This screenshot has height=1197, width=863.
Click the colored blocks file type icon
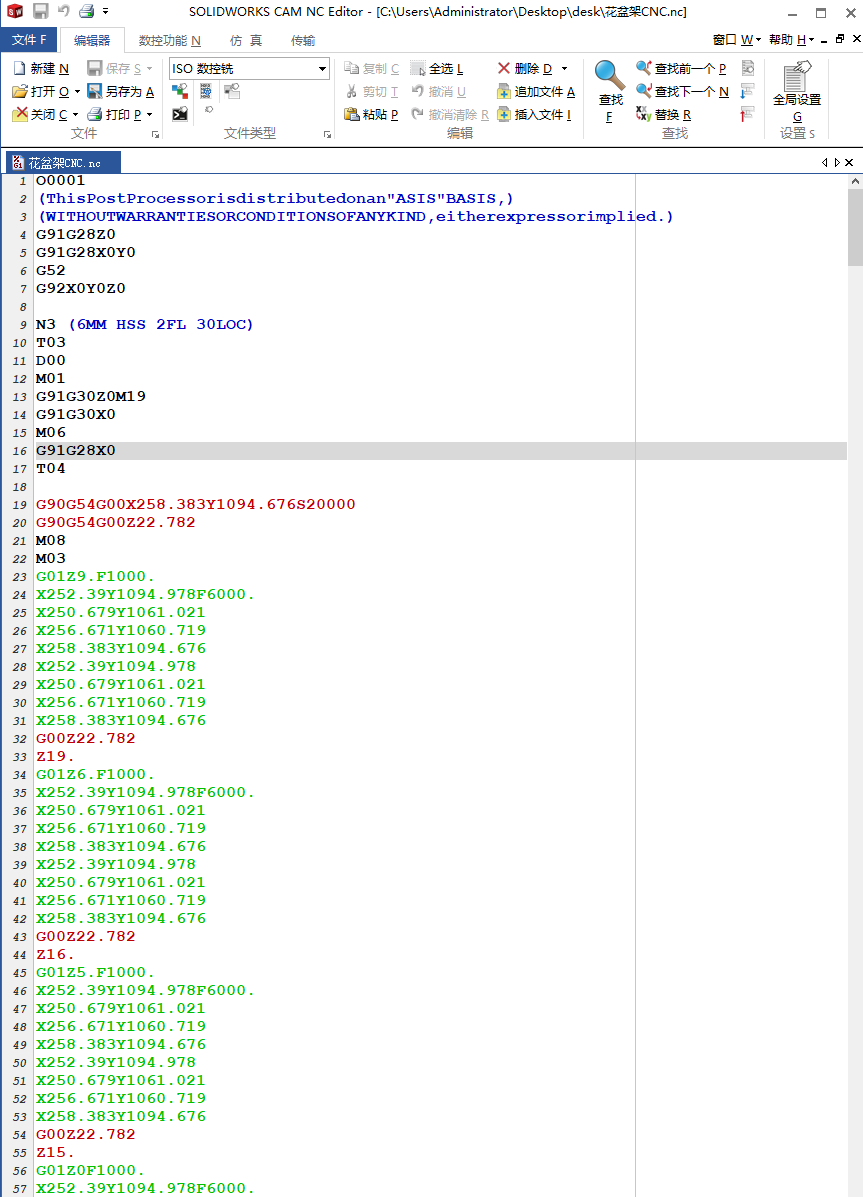coord(179,92)
